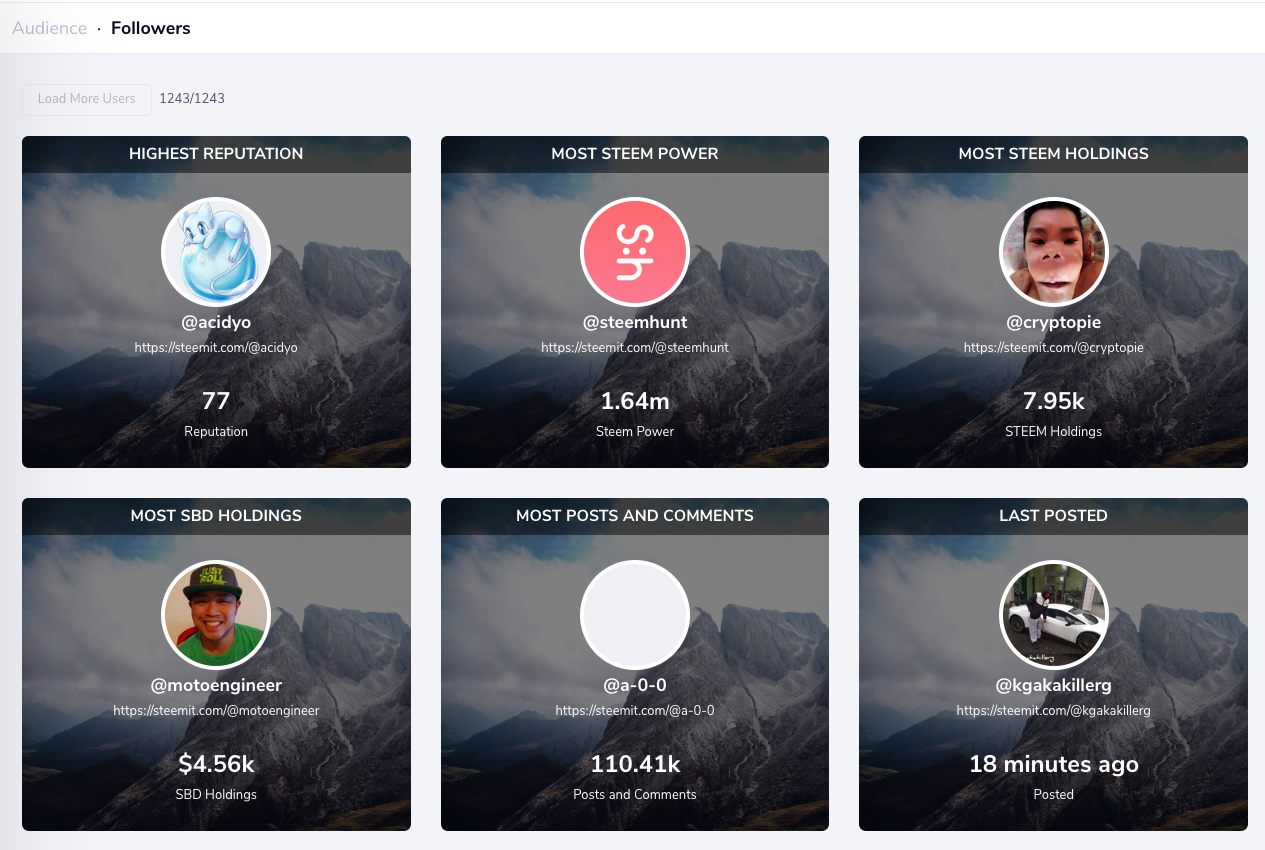Open the @kgakakillerg car avatar
Screen dimensions: 1265x850
coord(1054,614)
